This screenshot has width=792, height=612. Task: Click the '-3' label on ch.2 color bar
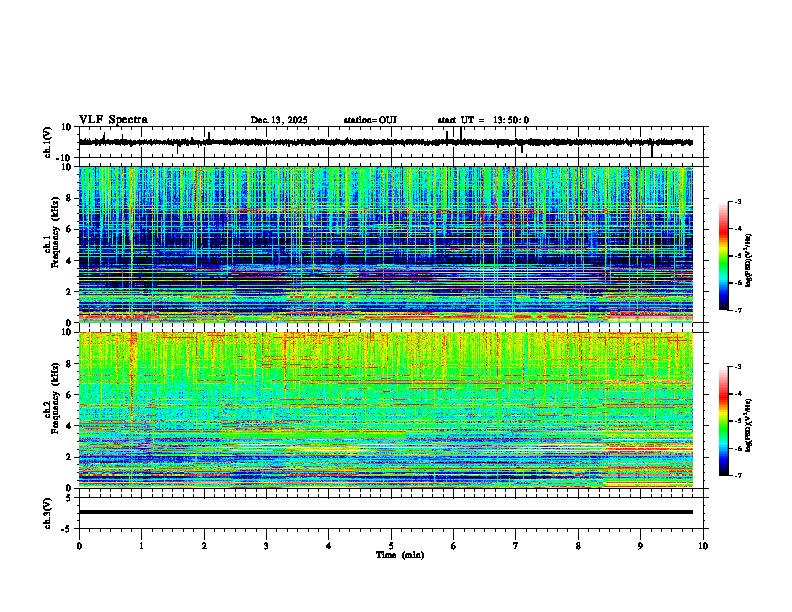pos(737,367)
